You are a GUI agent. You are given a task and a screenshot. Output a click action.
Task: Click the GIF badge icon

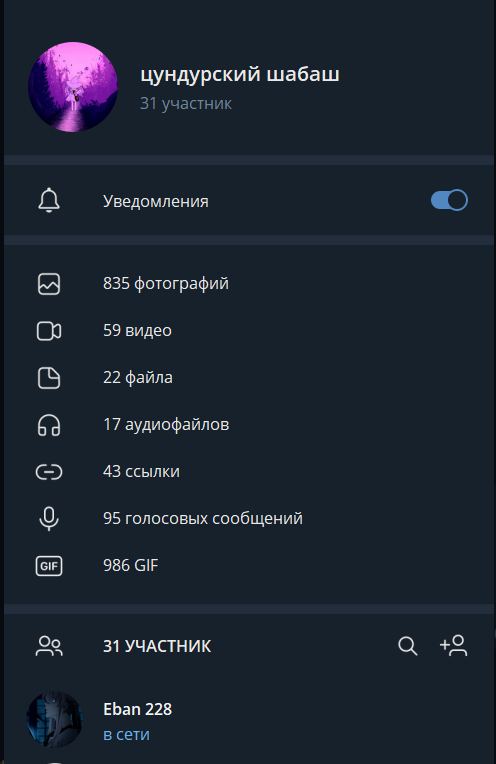tap(49, 566)
